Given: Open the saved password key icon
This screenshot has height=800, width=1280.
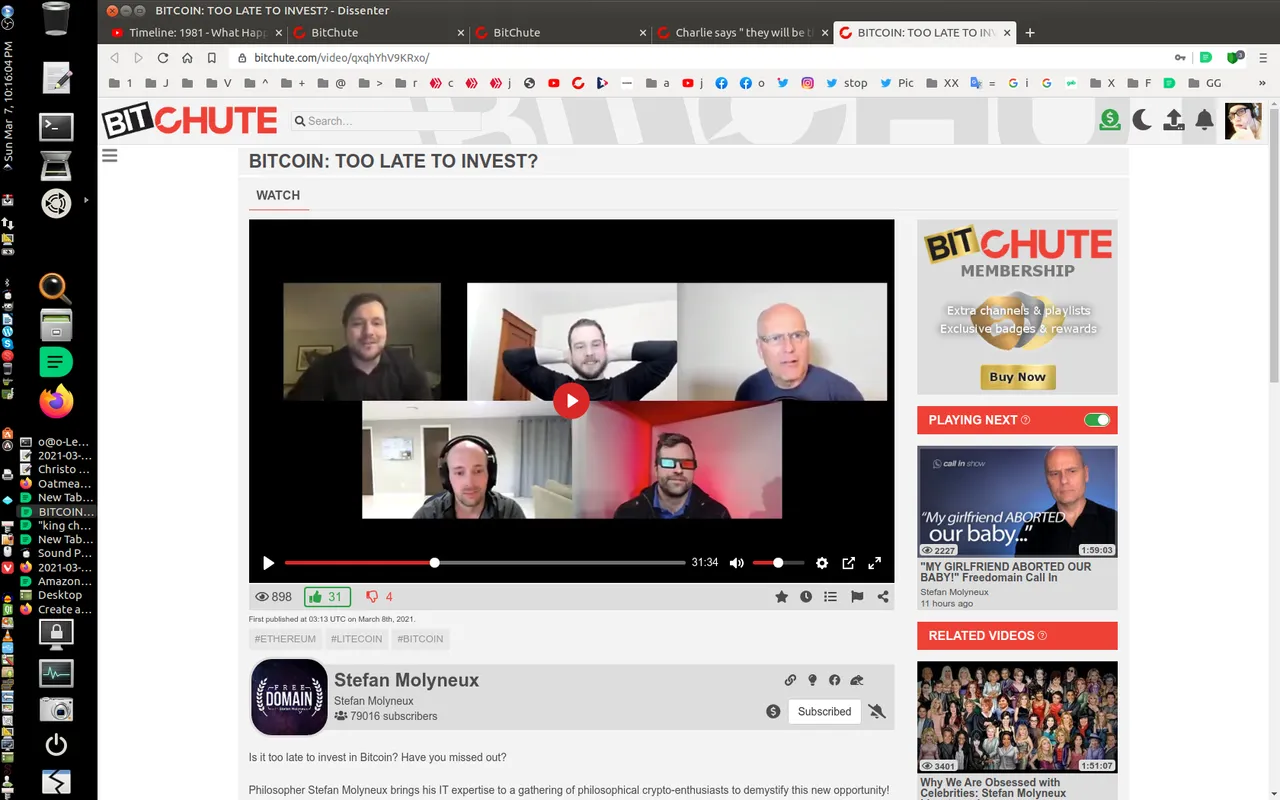Looking at the screenshot, I should click(1181, 58).
